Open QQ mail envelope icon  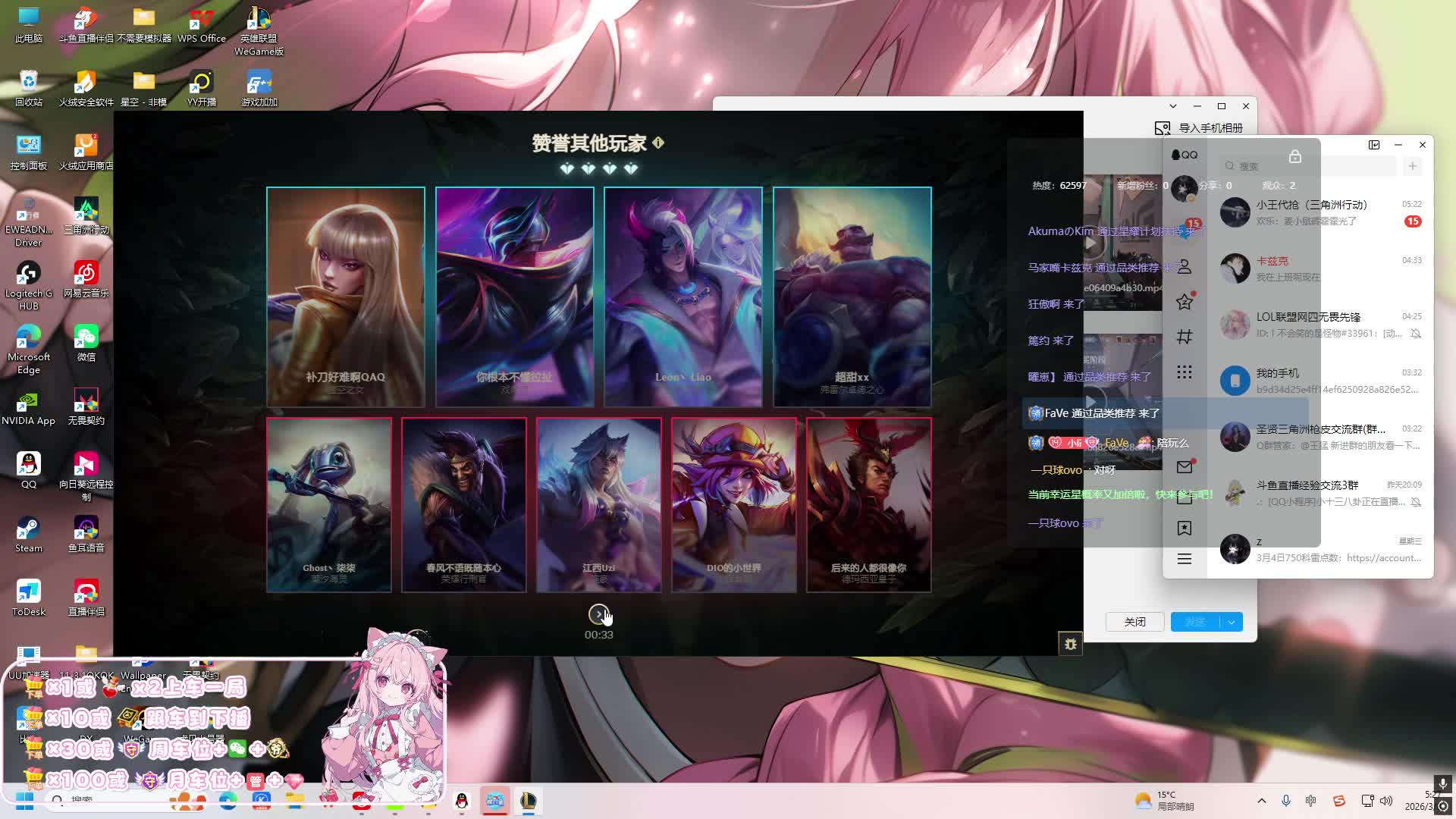tap(1185, 467)
